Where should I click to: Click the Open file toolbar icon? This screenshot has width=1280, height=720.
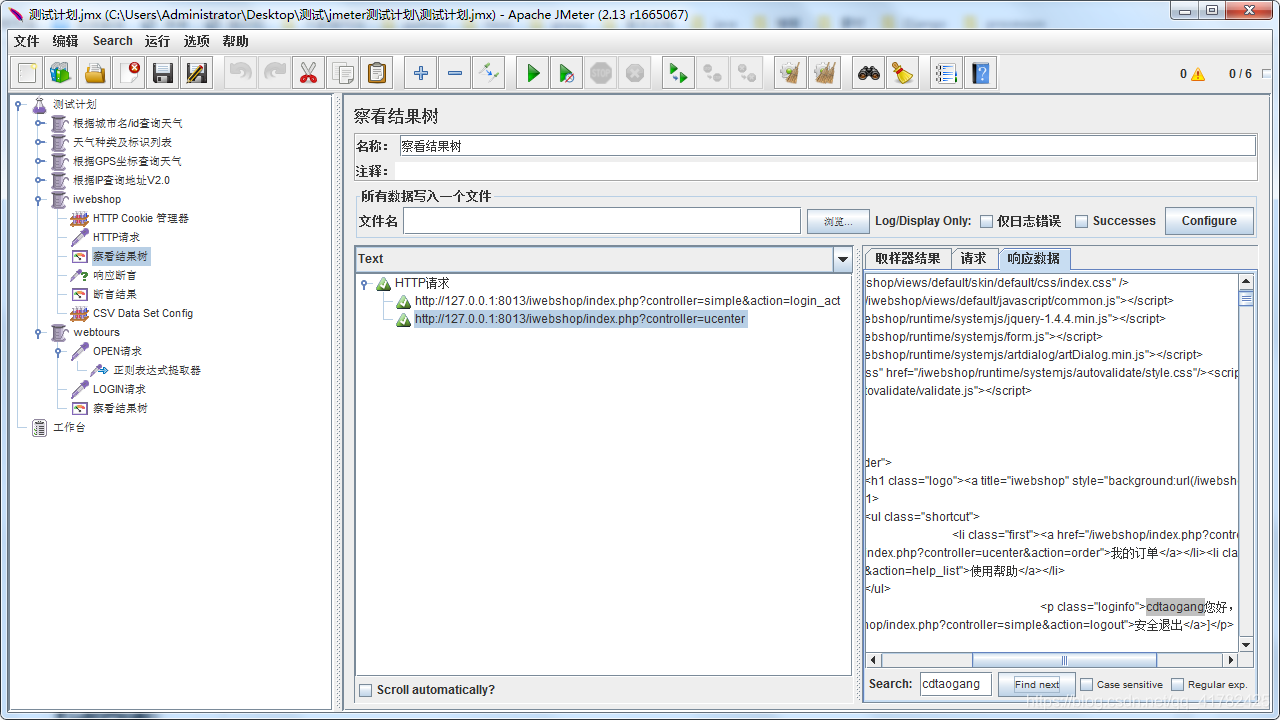(x=95, y=73)
